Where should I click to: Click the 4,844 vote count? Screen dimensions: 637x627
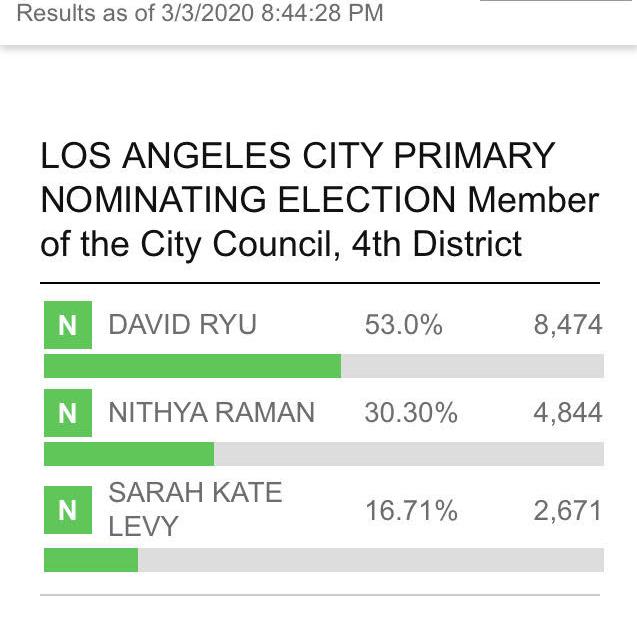[x=568, y=413]
